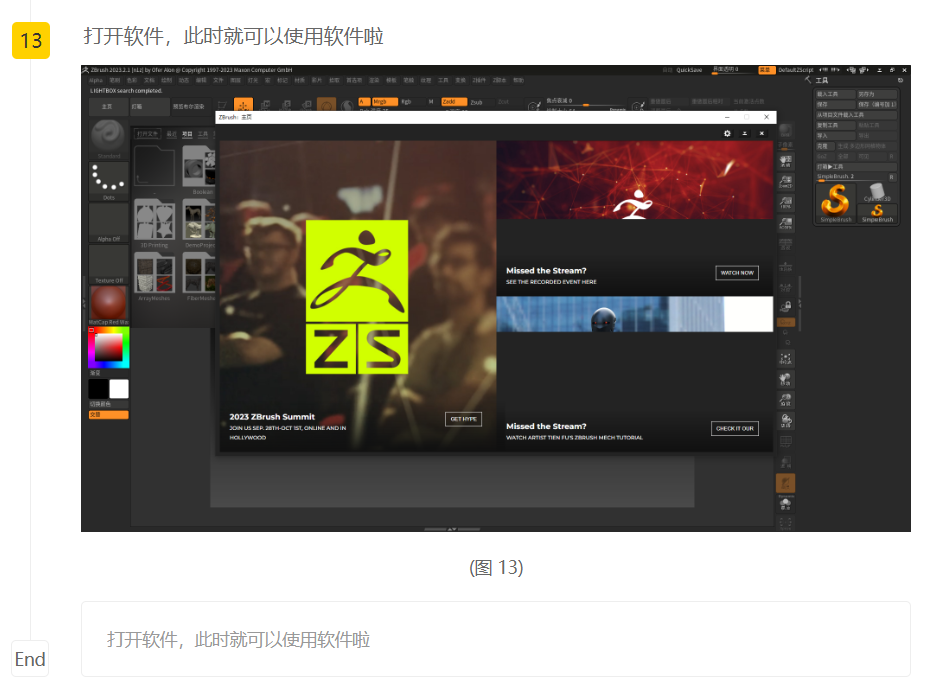Pick a color in the color picker square

[107, 347]
